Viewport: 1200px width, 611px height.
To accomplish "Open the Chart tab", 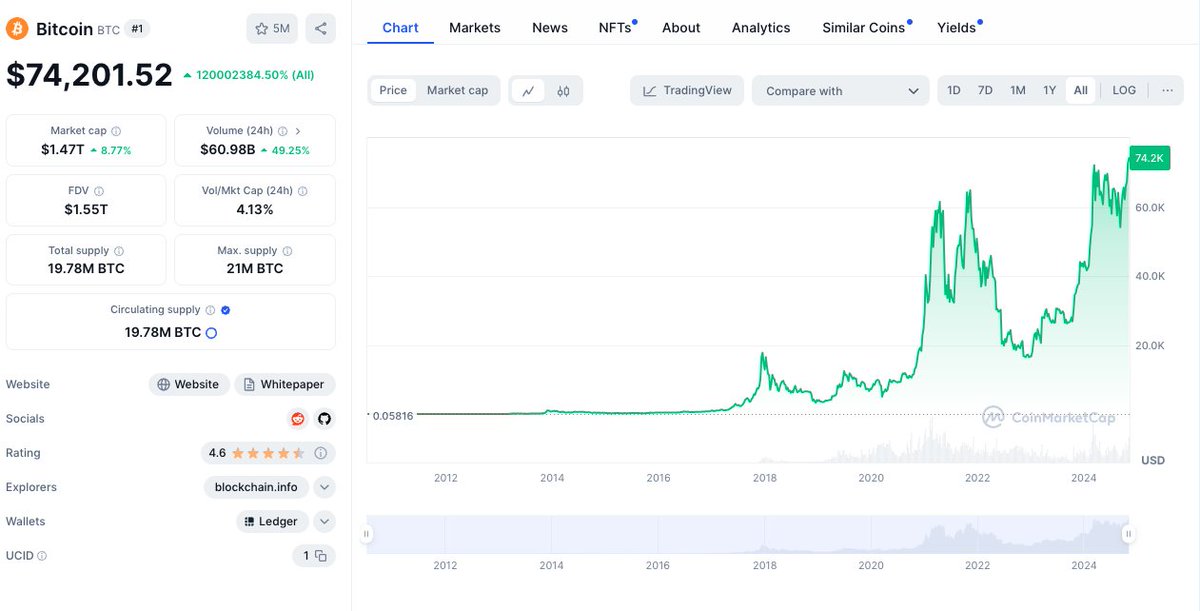I will (x=400, y=28).
